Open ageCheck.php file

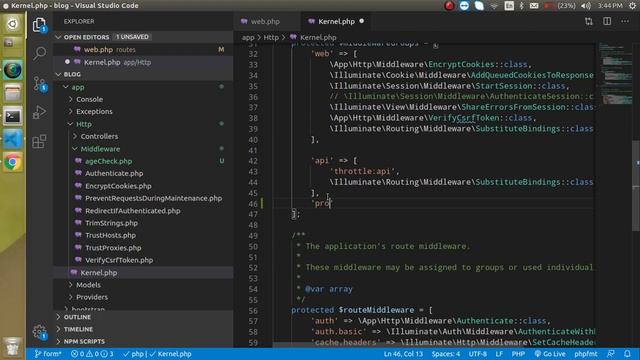point(143,161)
